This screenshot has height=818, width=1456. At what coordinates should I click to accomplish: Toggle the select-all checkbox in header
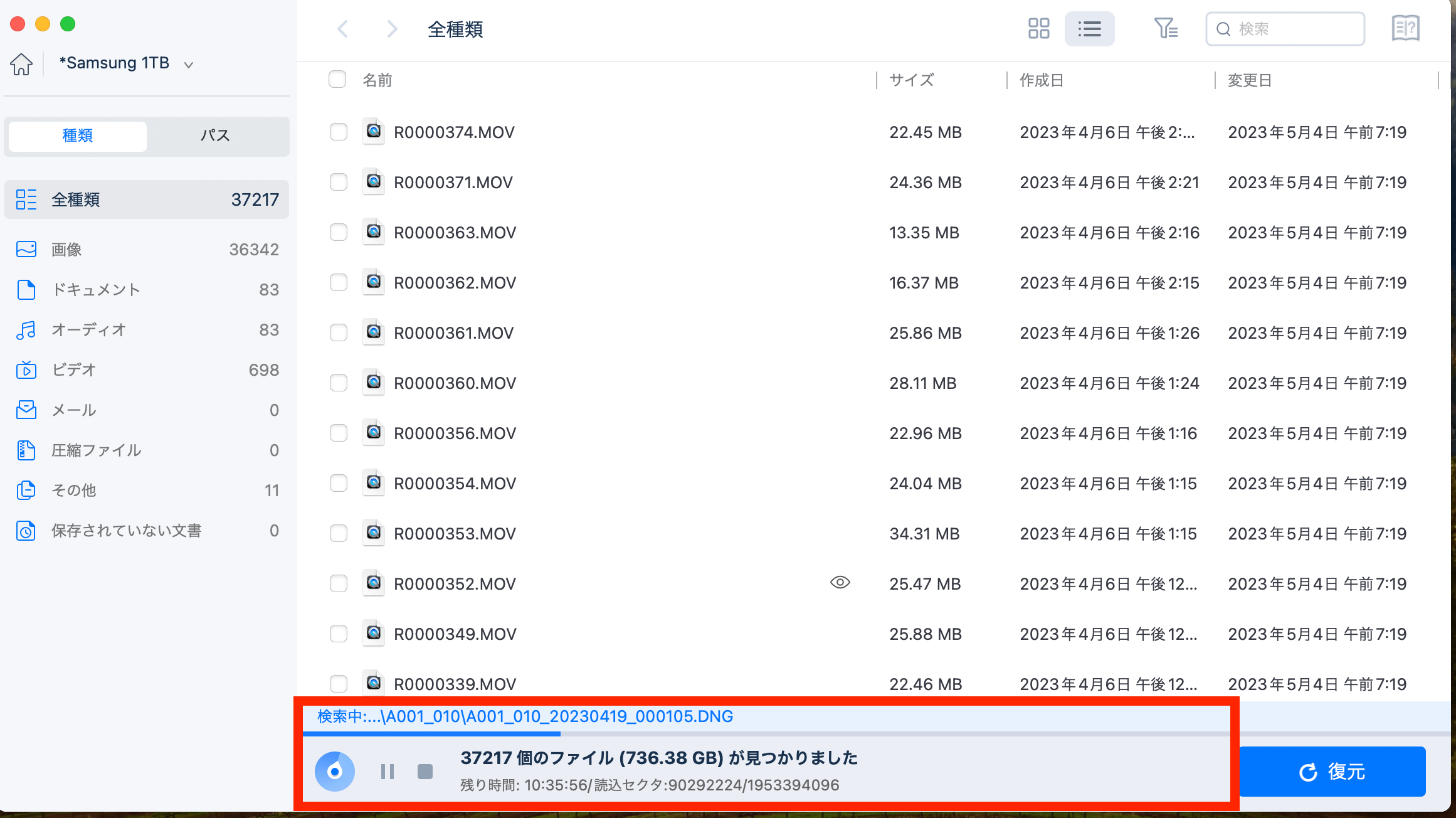(337, 80)
